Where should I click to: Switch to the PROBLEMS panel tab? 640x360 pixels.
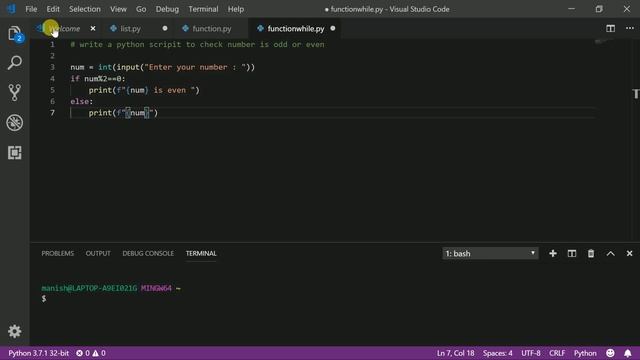coord(58,253)
